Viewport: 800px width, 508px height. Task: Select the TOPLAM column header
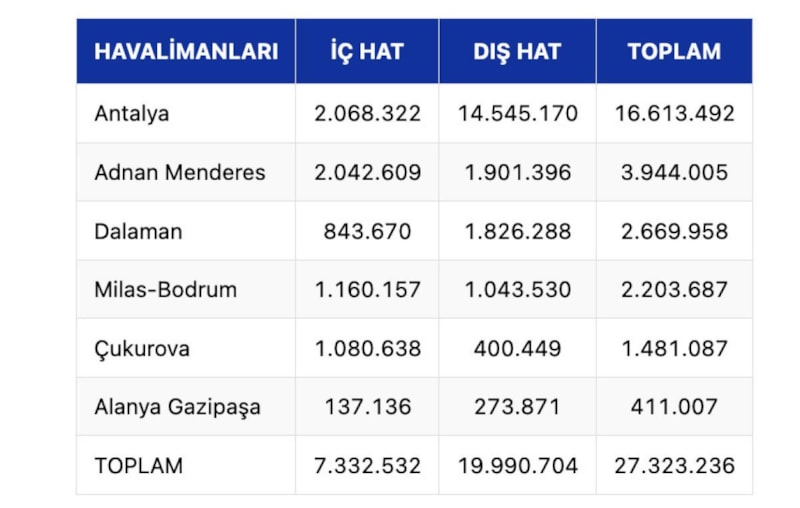tap(674, 51)
